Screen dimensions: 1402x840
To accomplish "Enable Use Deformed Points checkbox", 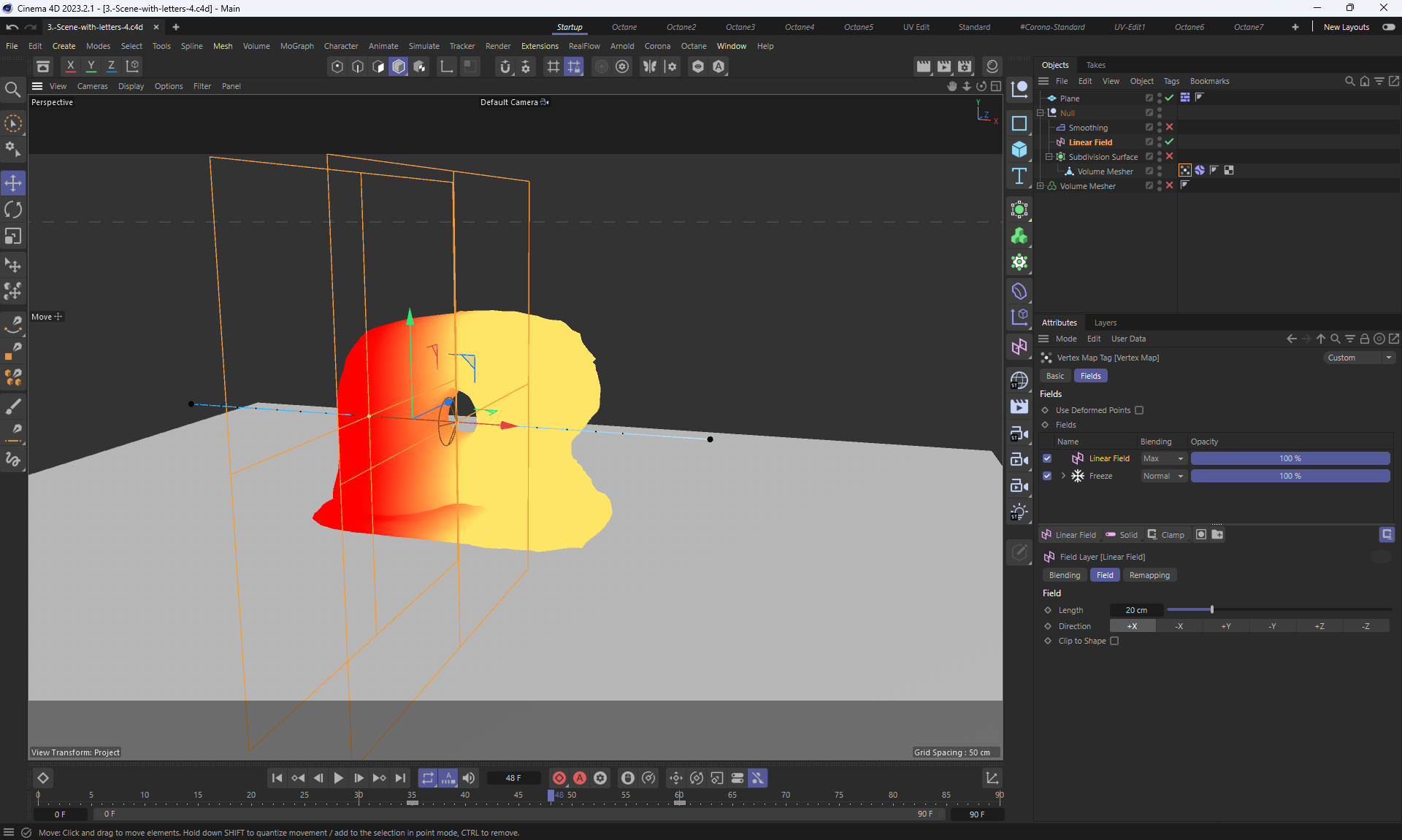I will (1139, 410).
